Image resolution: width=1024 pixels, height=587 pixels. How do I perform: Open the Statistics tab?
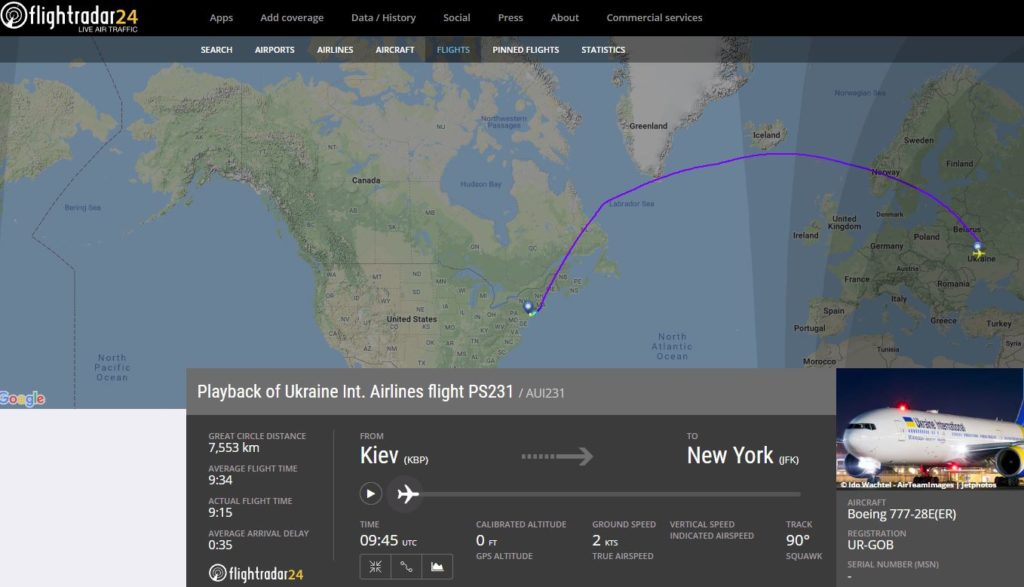(603, 50)
